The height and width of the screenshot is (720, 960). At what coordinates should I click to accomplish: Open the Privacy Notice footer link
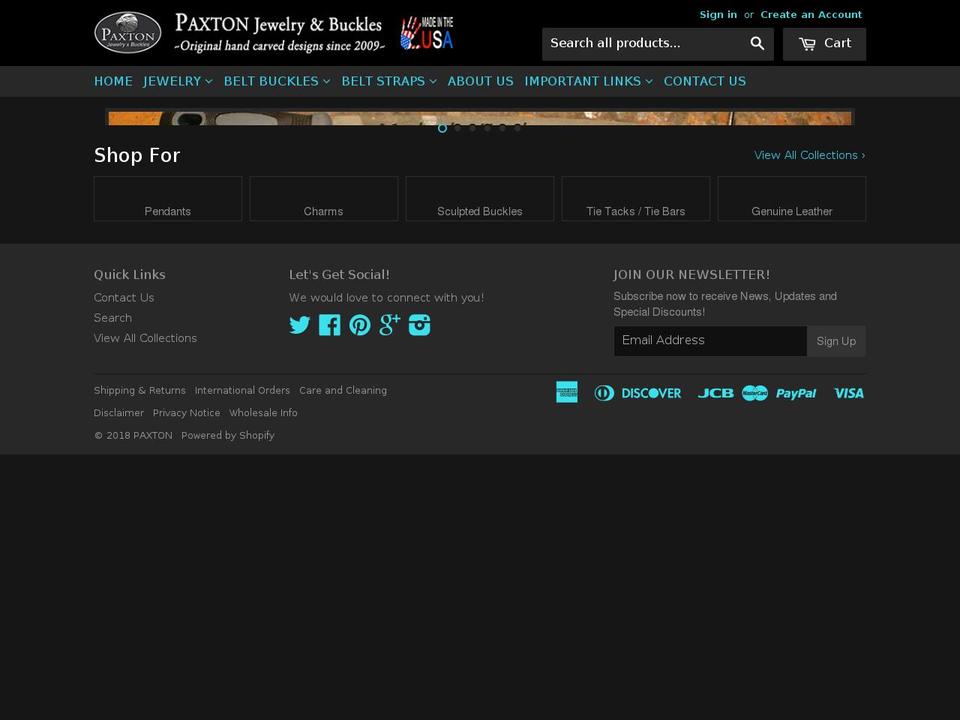186,413
